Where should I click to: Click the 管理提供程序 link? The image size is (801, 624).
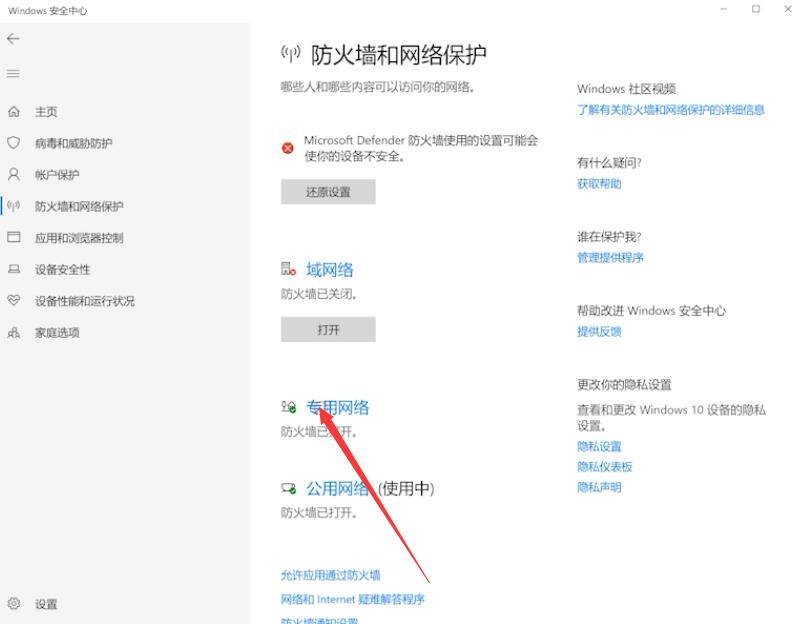coord(610,258)
